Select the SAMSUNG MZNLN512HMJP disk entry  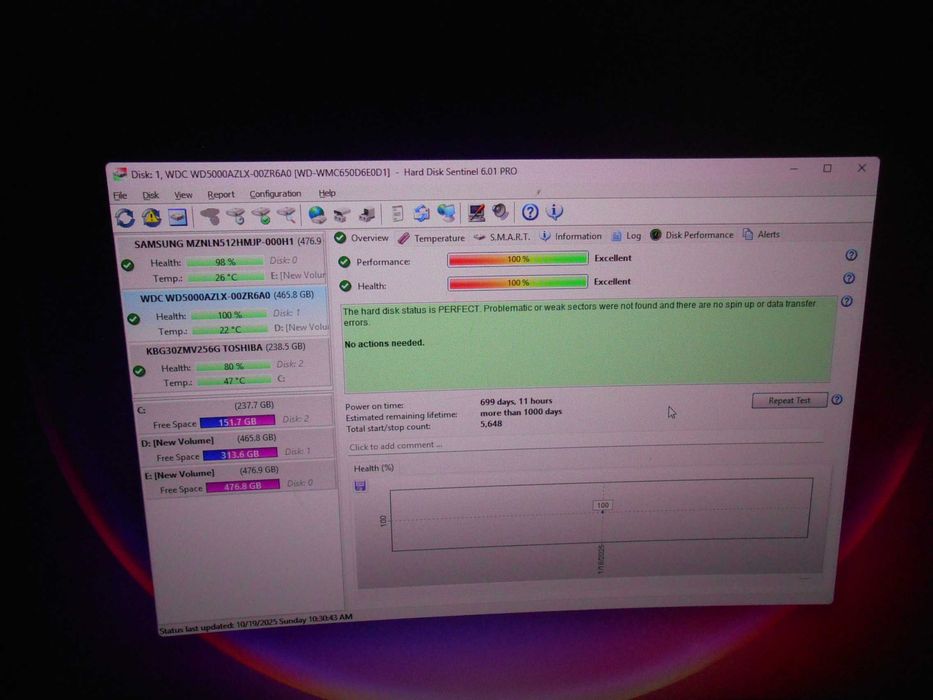click(223, 261)
